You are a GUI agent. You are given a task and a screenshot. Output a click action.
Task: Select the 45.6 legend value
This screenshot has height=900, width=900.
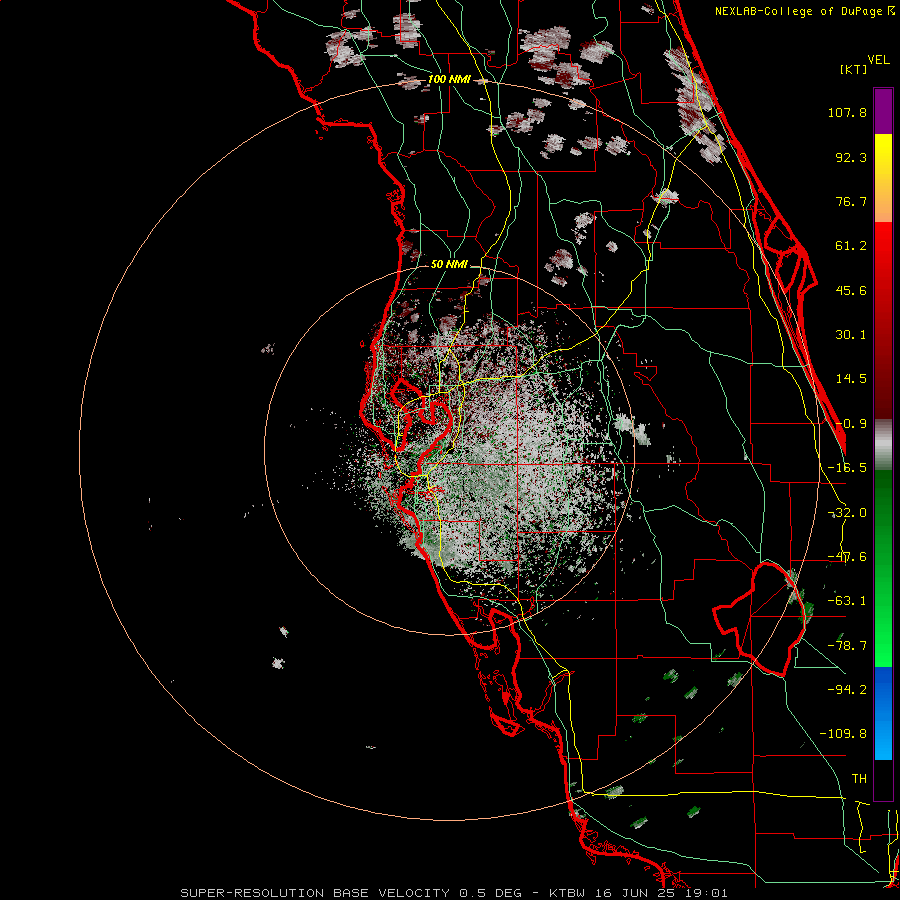[x=851, y=290]
